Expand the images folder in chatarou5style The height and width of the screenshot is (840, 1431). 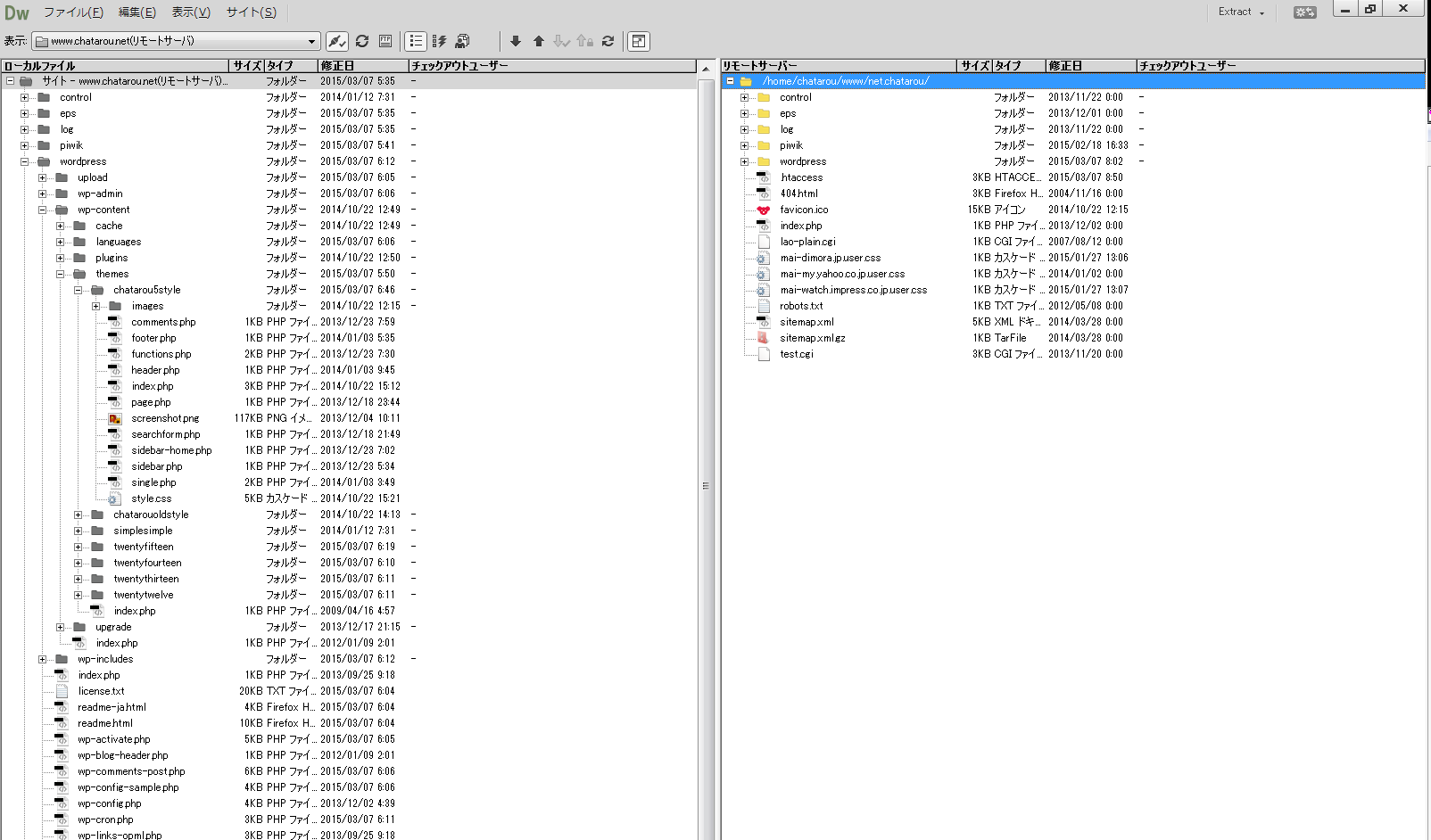tap(96, 306)
